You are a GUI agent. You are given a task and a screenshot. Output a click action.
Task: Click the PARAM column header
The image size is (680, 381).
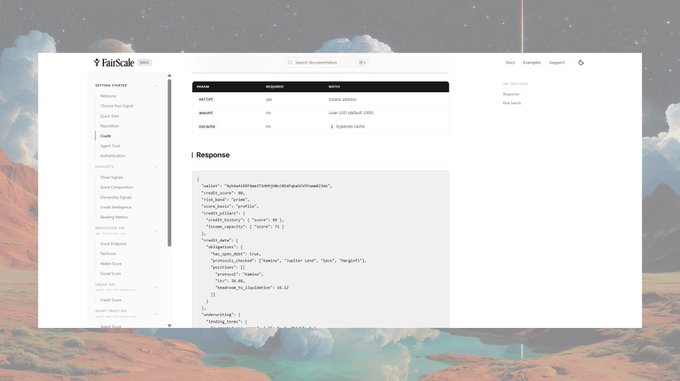[x=203, y=87]
